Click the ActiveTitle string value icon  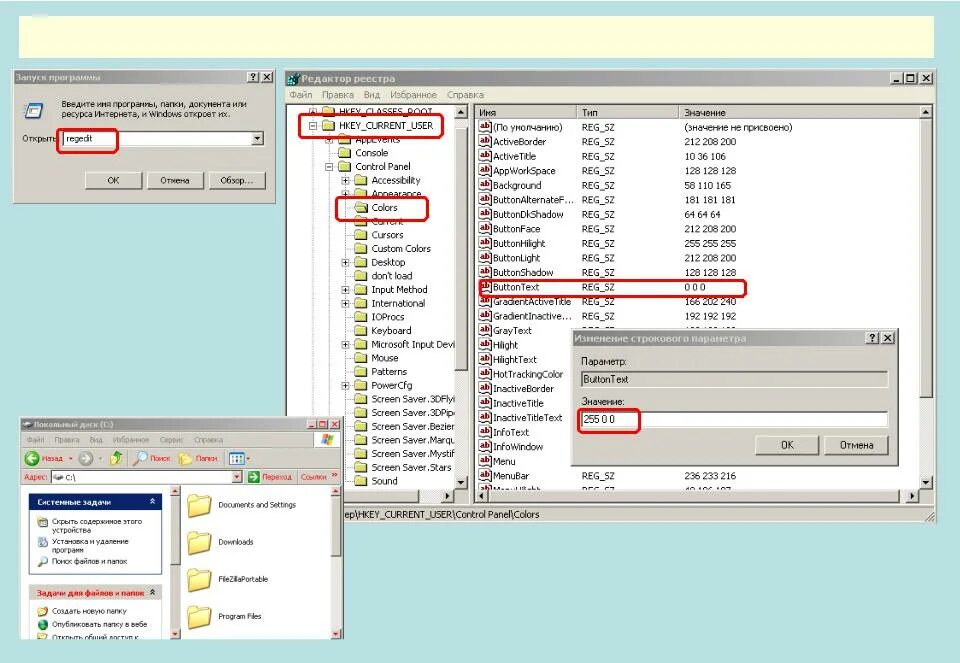pyautogui.click(x=485, y=156)
